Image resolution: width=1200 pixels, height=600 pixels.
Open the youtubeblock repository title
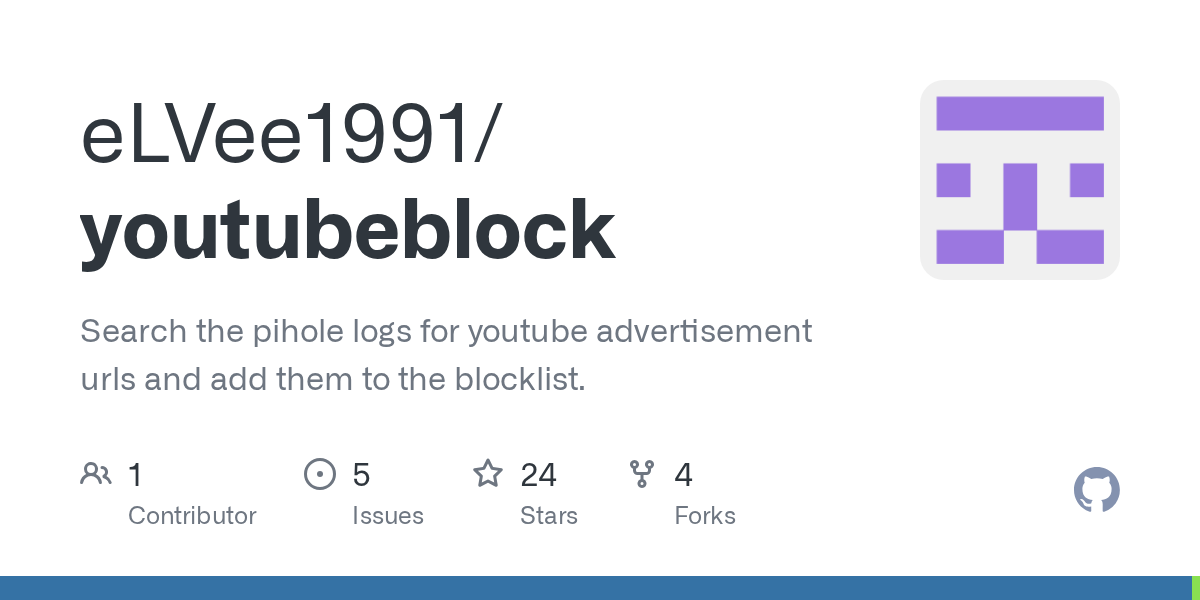coord(347,230)
